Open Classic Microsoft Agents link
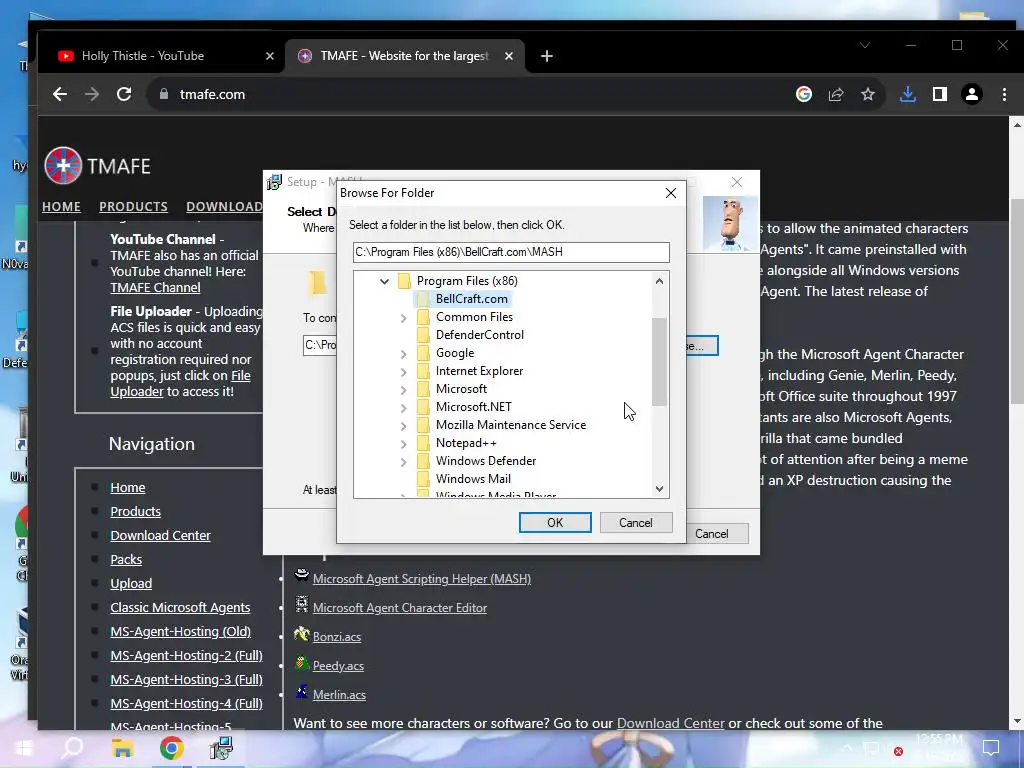Image resolution: width=1024 pixels, height=768 pixels. point(180,607)
